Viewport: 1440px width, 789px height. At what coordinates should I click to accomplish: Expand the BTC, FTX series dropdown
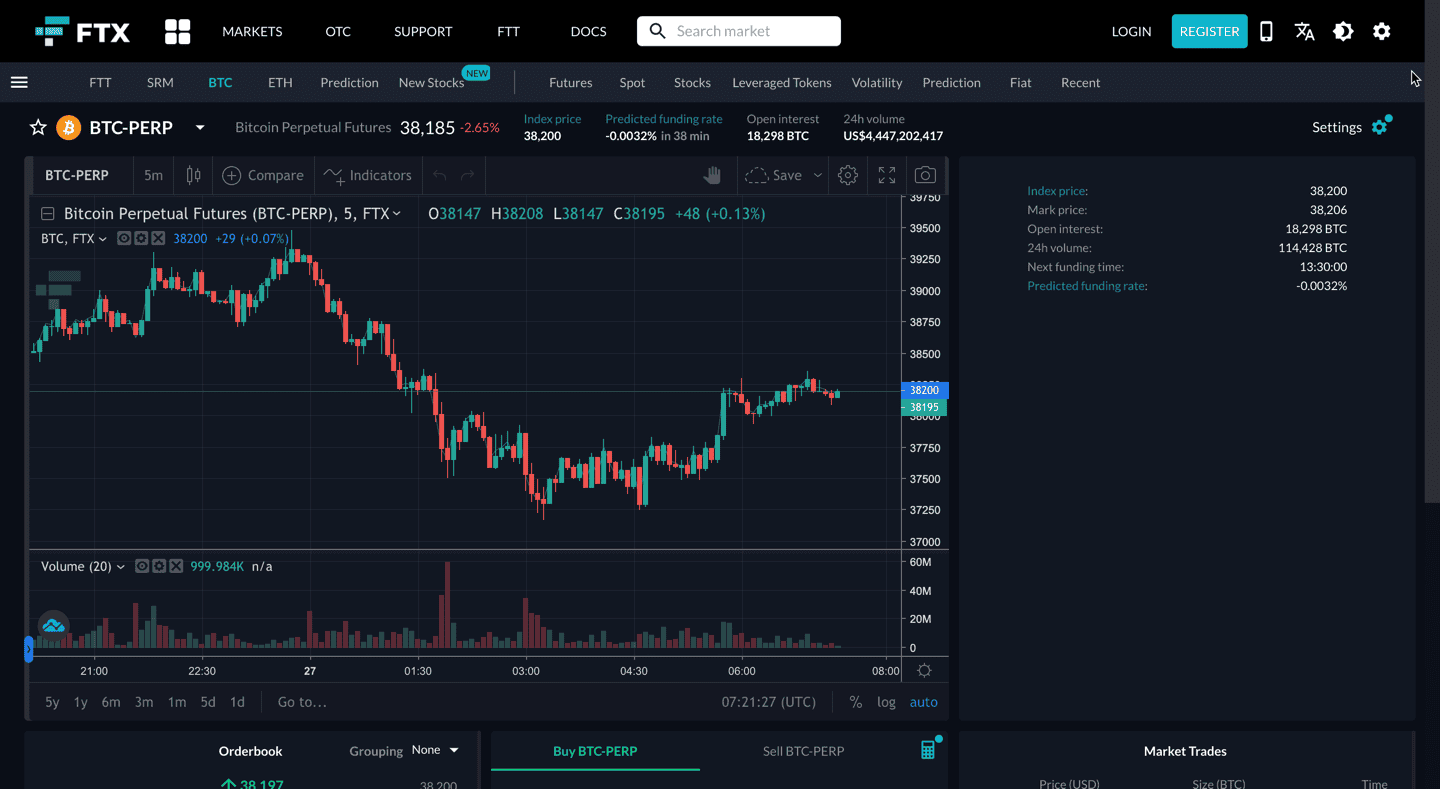pyautogui.click(x=102, y=239)
